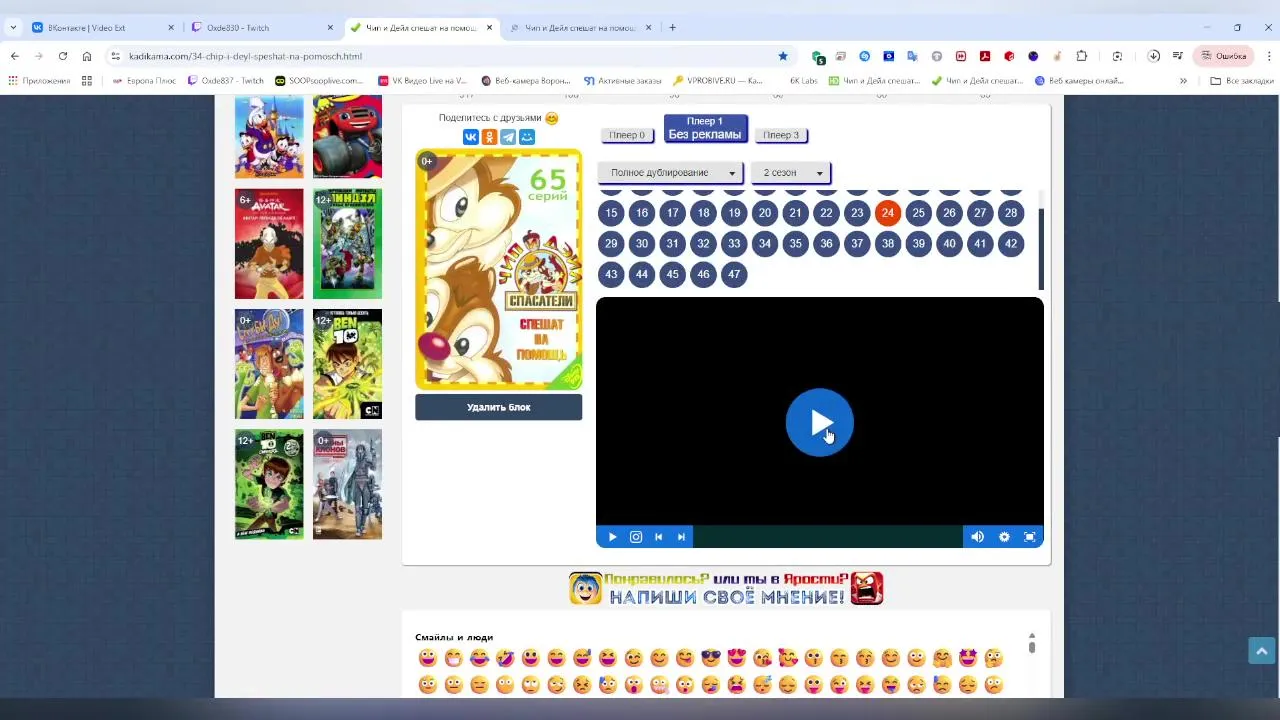The image size is (1280, 720).
Task: Share via Odnoklassniki icon
Action: pos(489,137)
